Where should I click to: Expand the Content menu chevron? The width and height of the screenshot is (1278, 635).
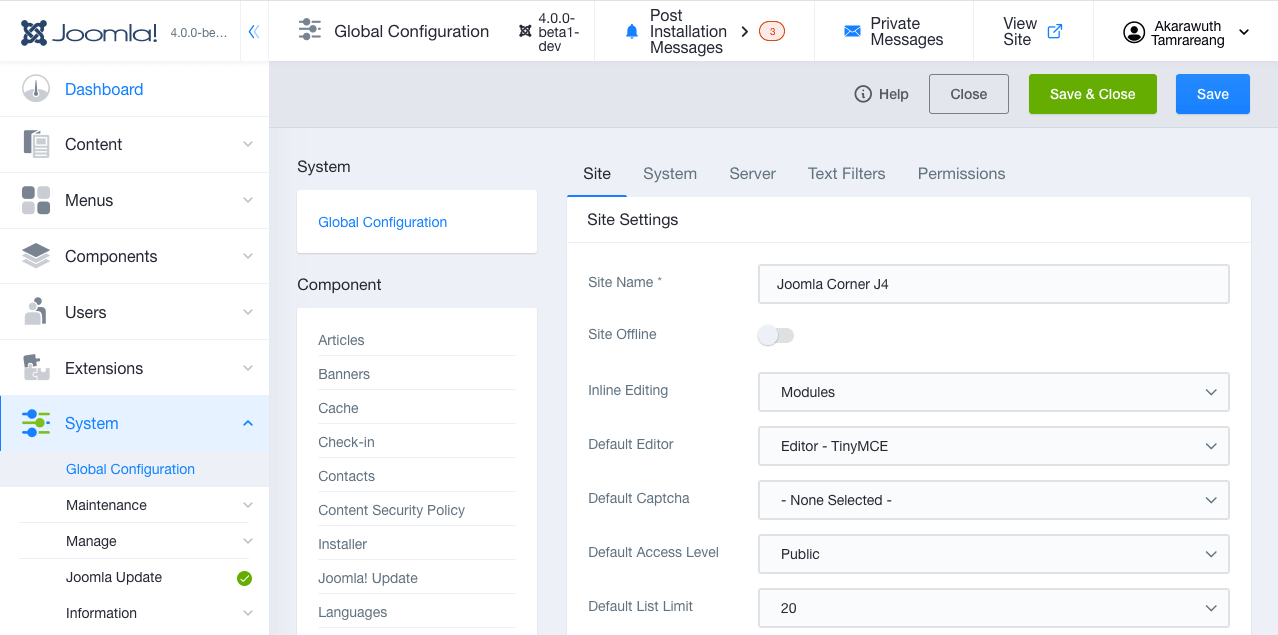[x=248, y=144]
